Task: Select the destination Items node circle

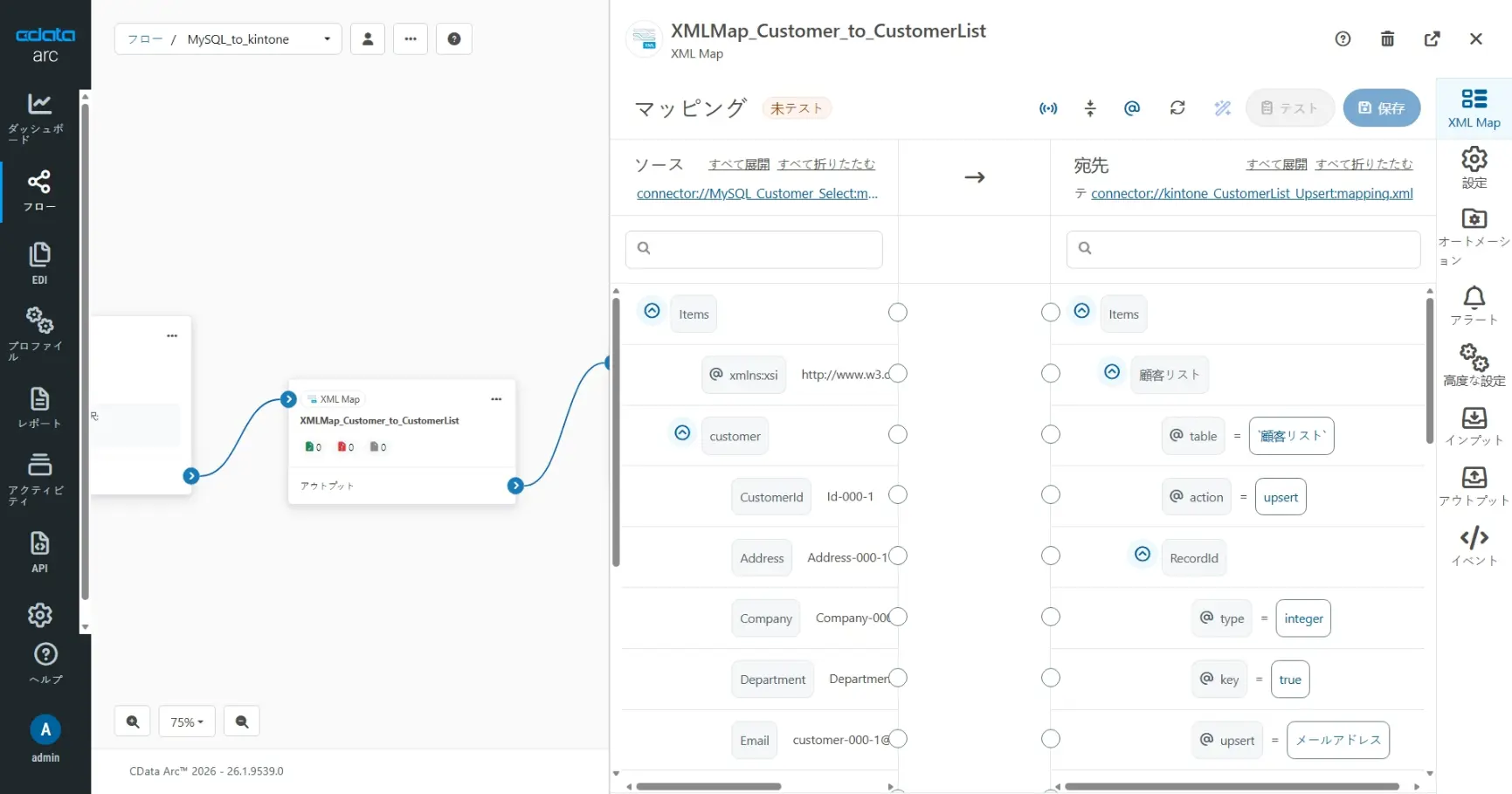Action: 1051,313
